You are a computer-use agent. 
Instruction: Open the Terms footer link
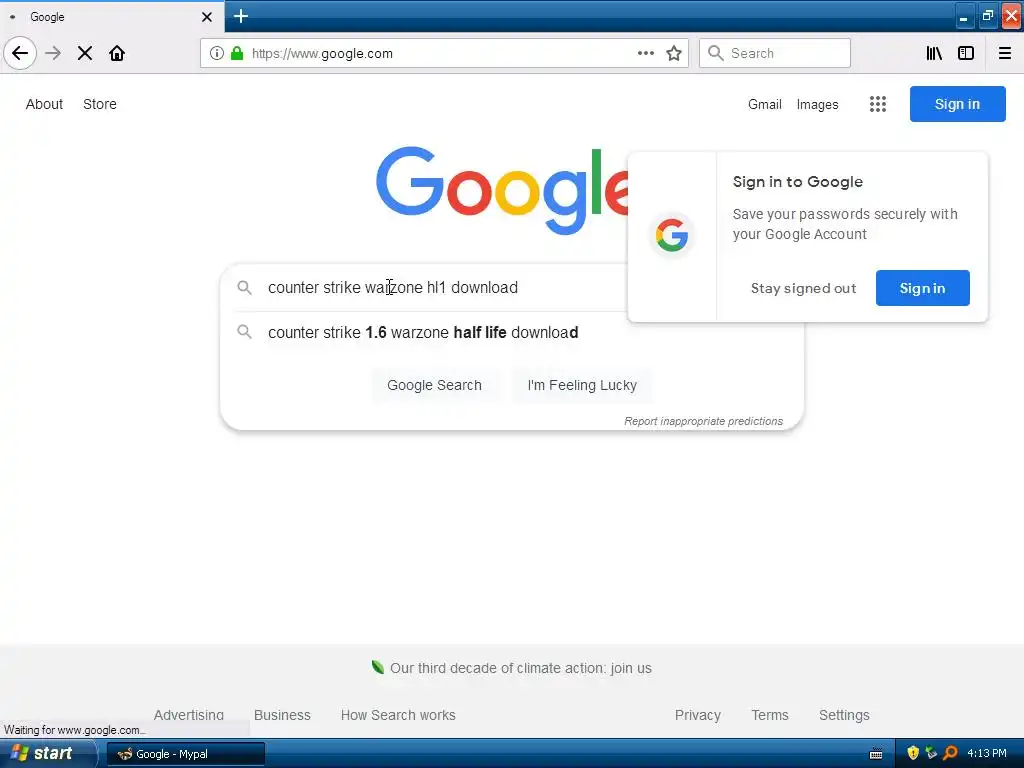pyautogui.click(x=770, y=714)
